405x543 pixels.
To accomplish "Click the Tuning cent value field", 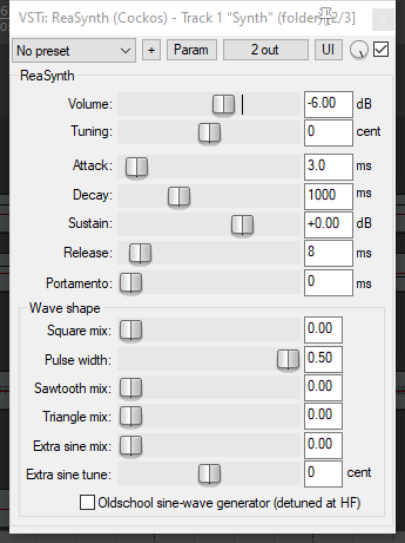I will 328,133.
